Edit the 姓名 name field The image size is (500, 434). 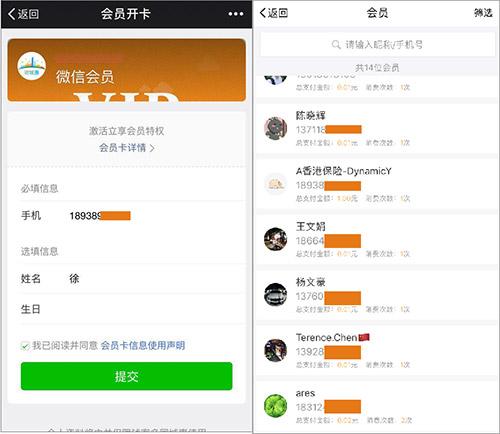131,279
